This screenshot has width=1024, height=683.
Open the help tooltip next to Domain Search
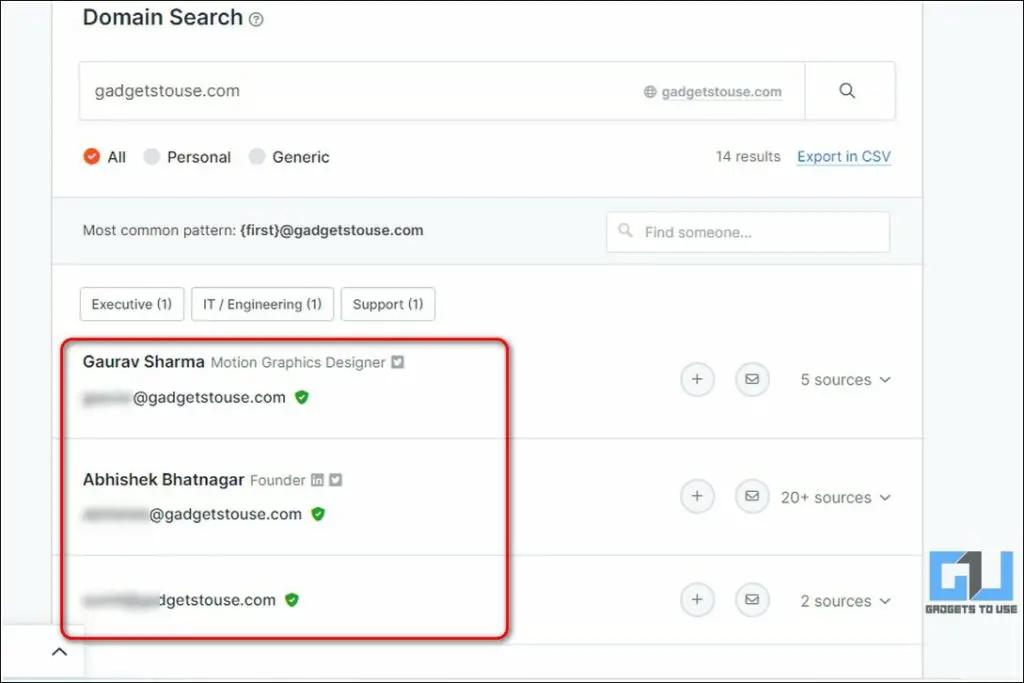(x=256, y=18)
